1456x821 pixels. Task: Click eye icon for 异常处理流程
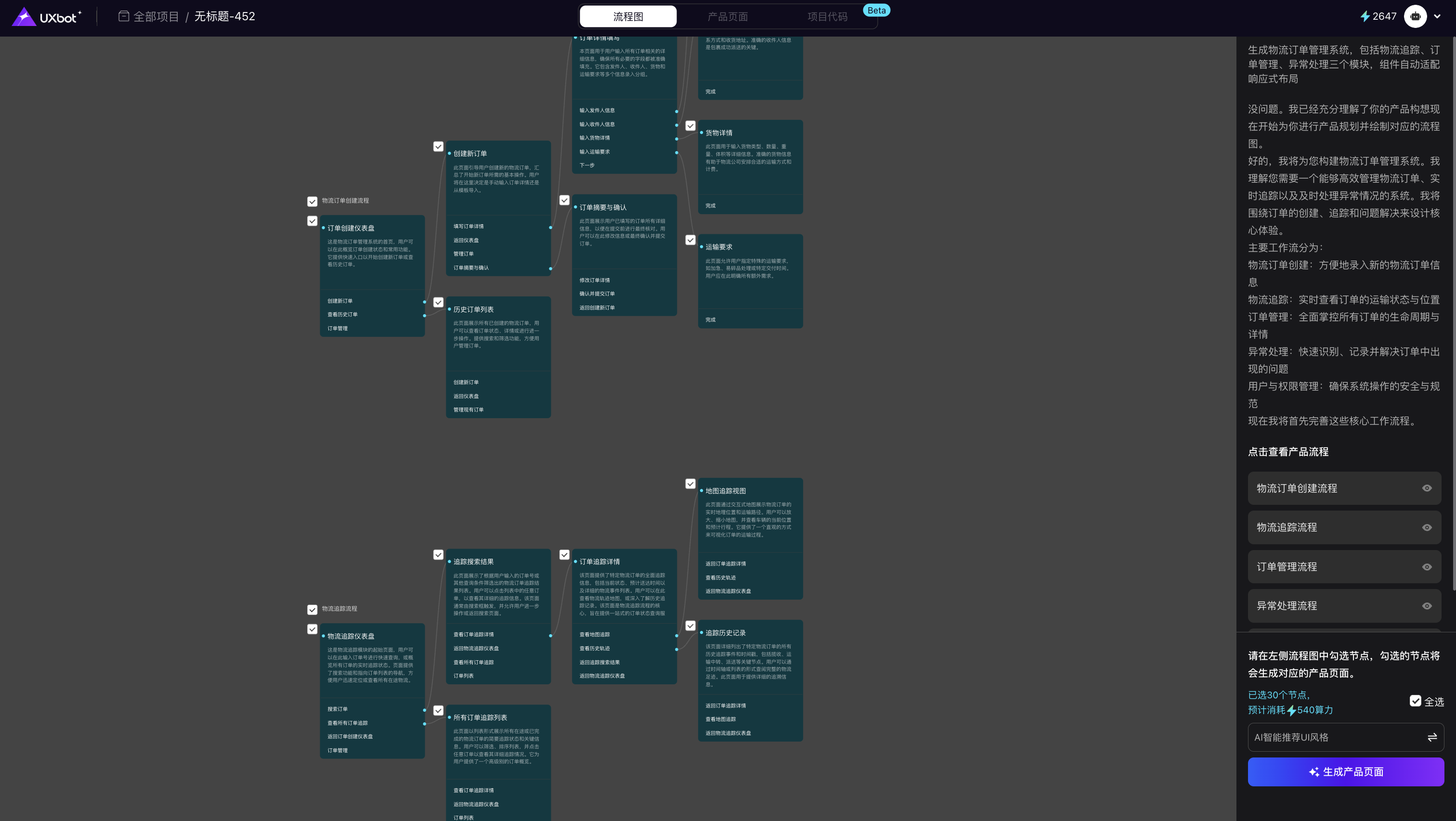coord(1427,606)
